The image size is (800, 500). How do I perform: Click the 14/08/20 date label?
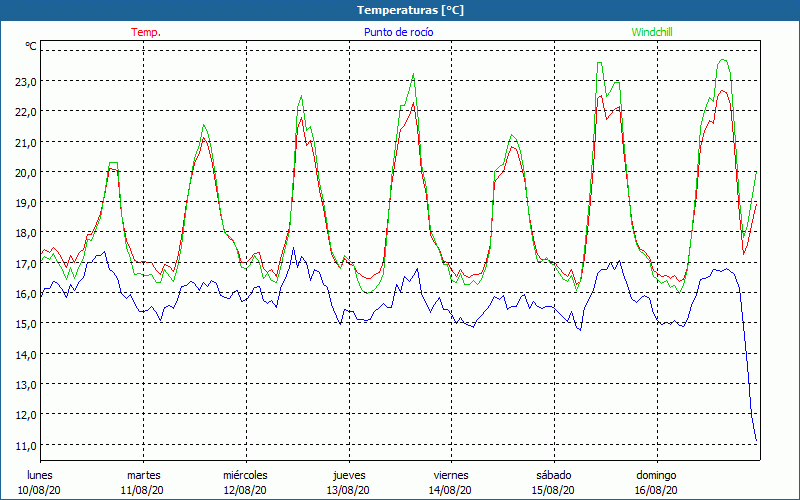click(x=451, y=490)
